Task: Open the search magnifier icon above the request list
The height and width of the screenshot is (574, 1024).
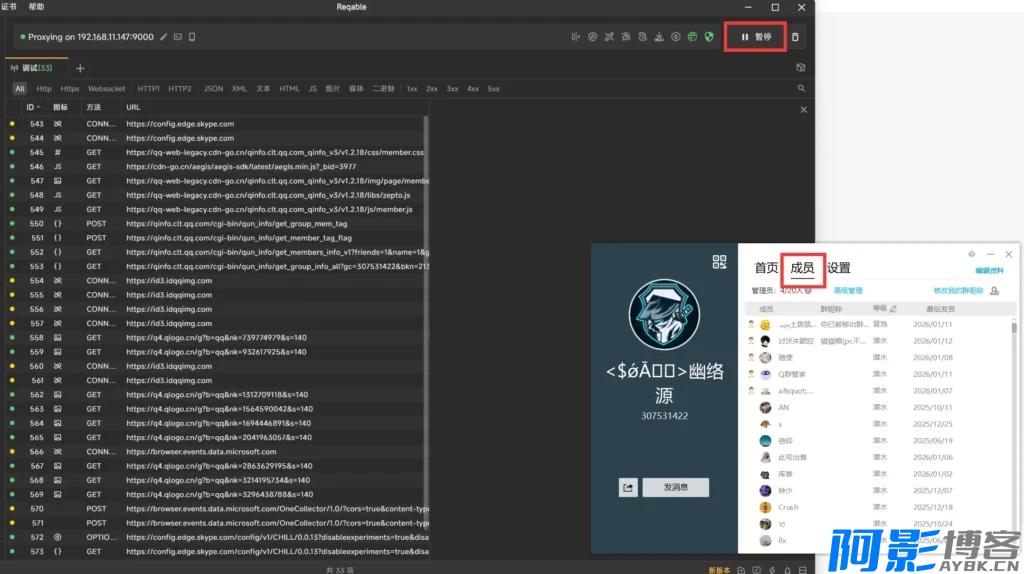Action: point(801,88)
